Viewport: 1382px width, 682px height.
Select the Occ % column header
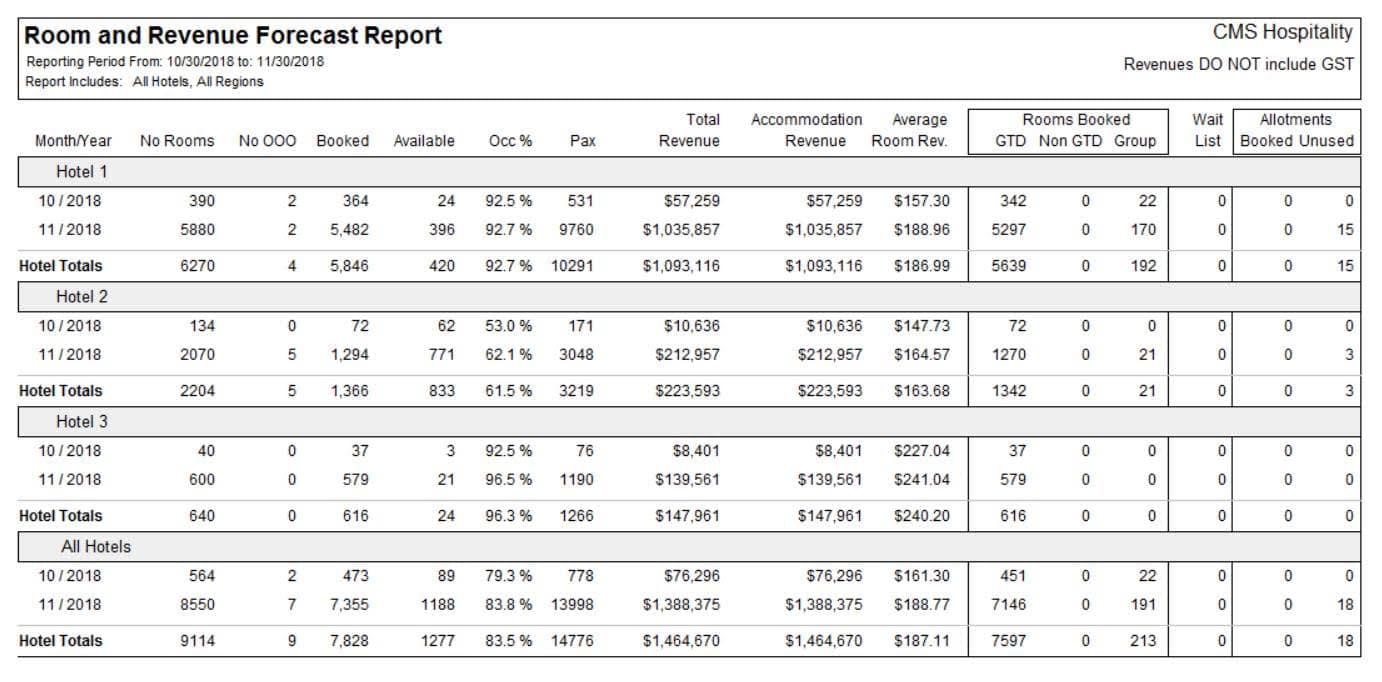click(x=510, y=141)
